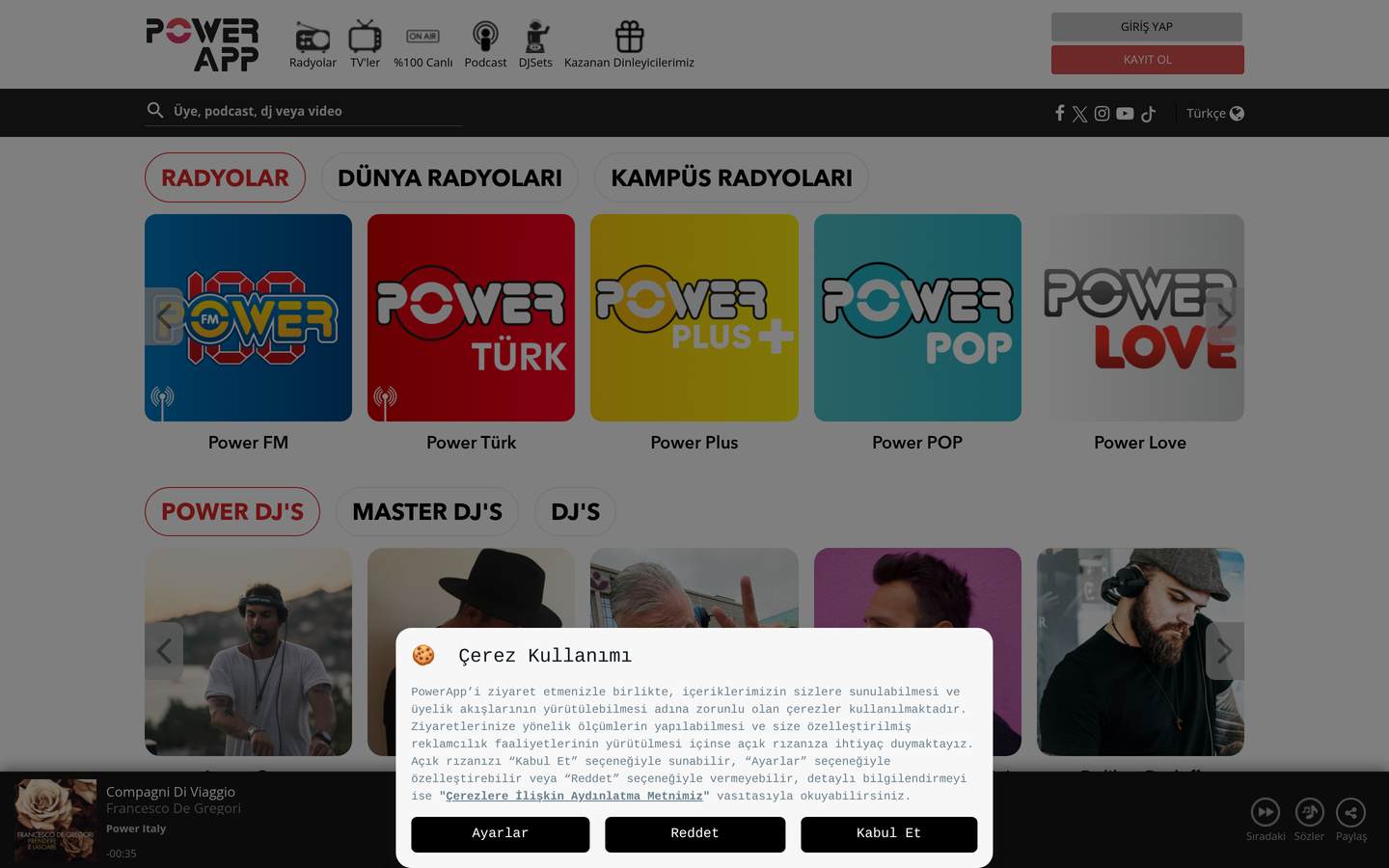Image resolution: width=1389 pixels, height=868 pixels.
Task: Select the DJ'S tab
Action: coord(575,511)
